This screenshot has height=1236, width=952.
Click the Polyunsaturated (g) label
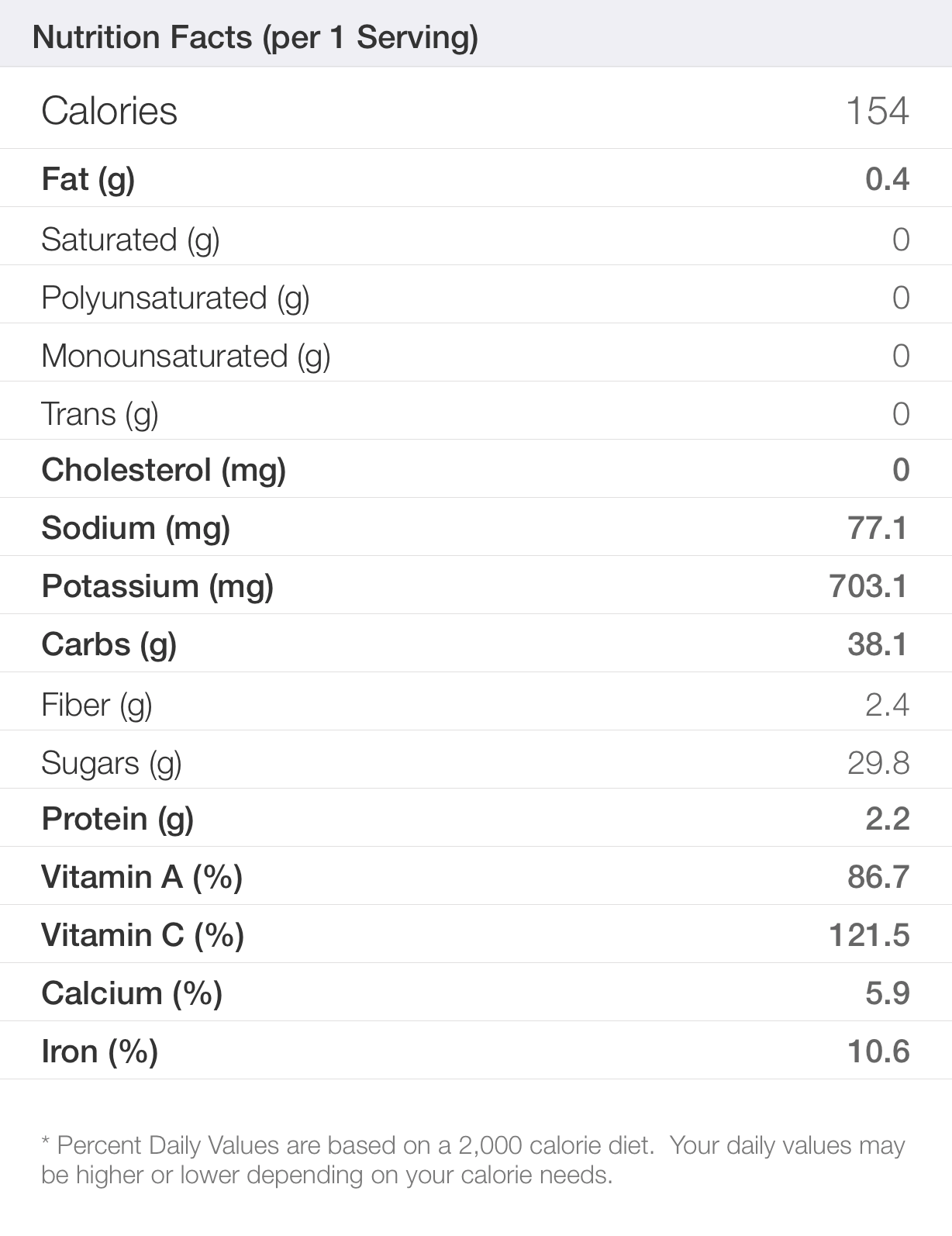coord(175,298)
